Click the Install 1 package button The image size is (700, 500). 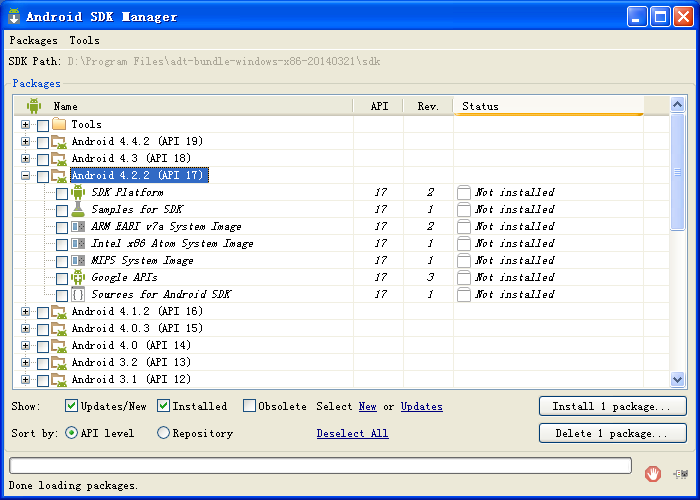(x=612, y=406)
